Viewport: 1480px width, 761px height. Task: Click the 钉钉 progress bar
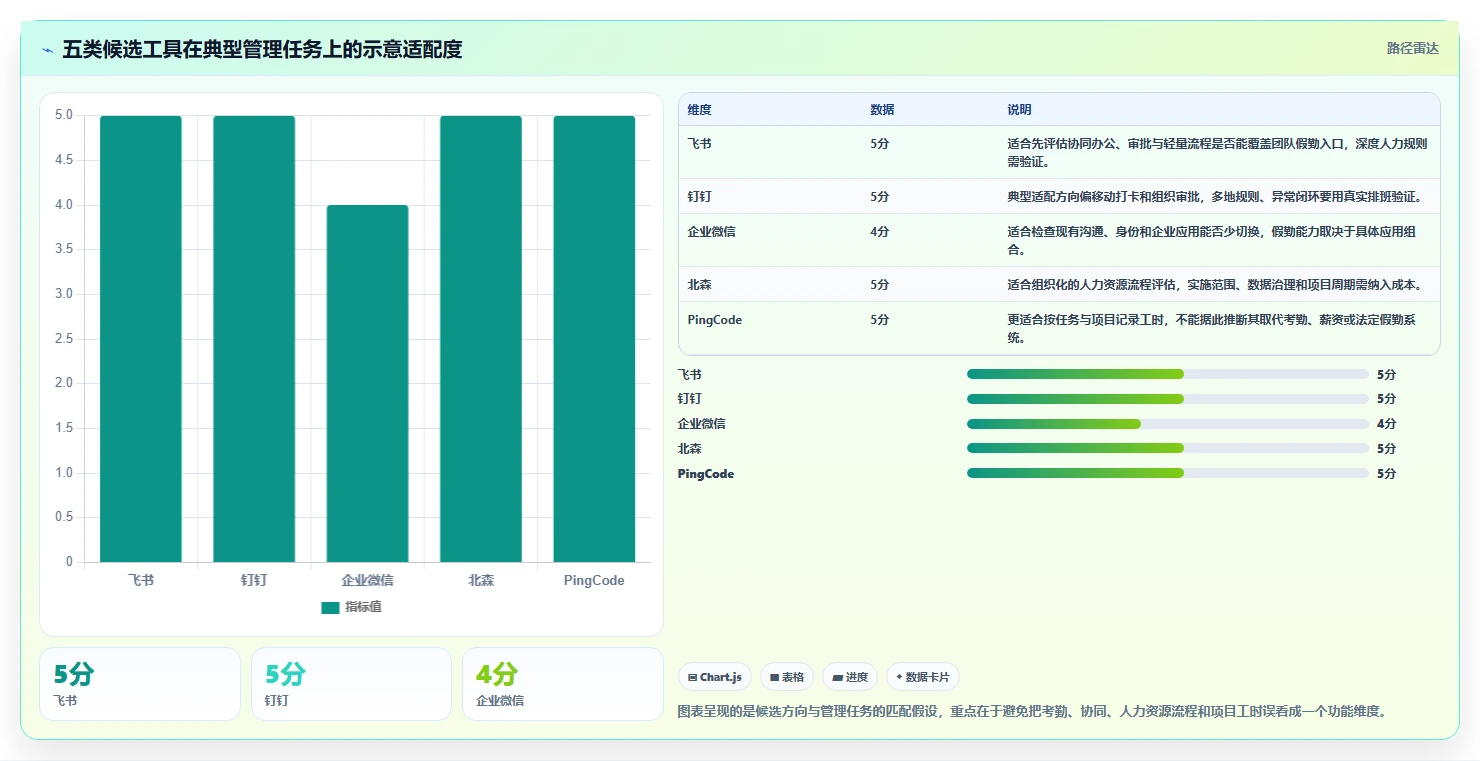coord(1167,399)
